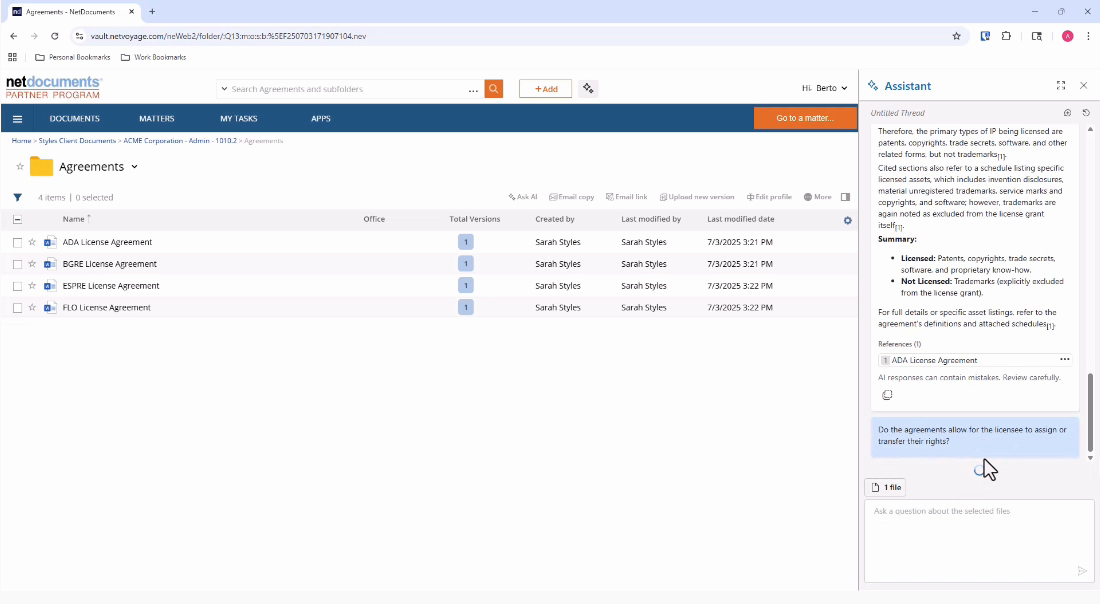Viewport: 1100px width, 604px height.
Task: Expand the search scope dropdown chevron
Action: pyautogui.click(x=224, y=89)
